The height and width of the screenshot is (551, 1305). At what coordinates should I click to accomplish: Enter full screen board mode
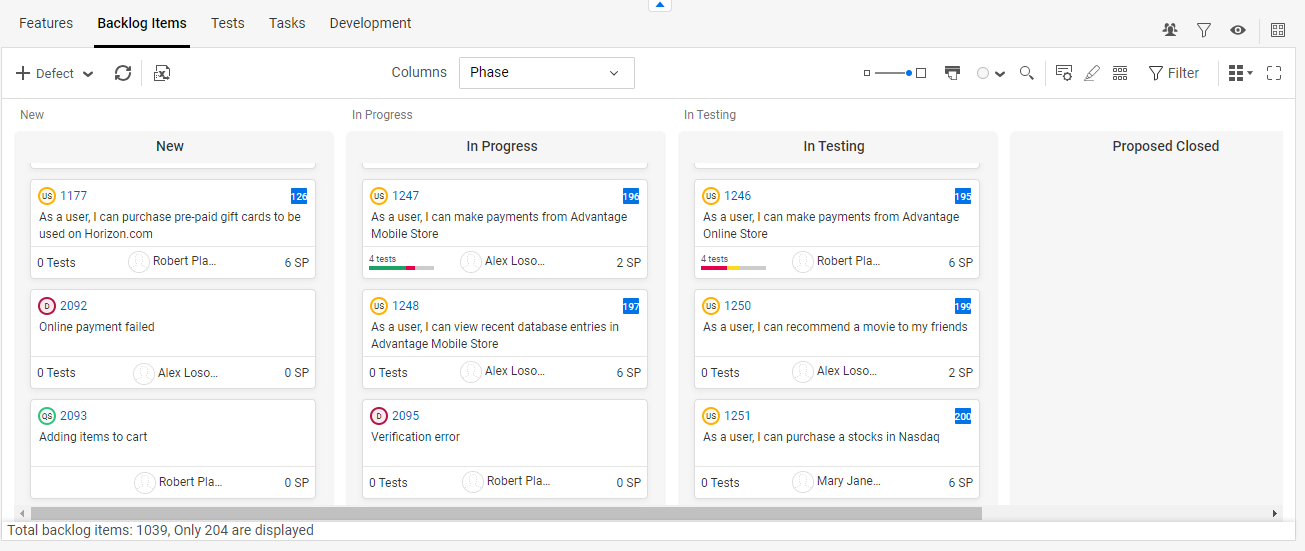coord(1274,73)
